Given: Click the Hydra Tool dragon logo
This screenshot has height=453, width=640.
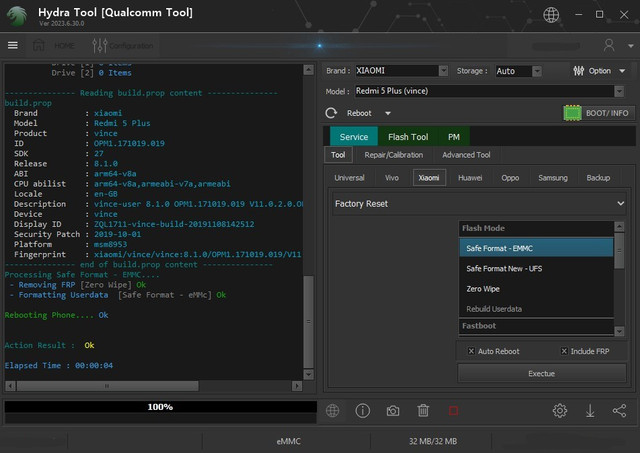Looking at the screenshot, I should click(x=16, y=16).
